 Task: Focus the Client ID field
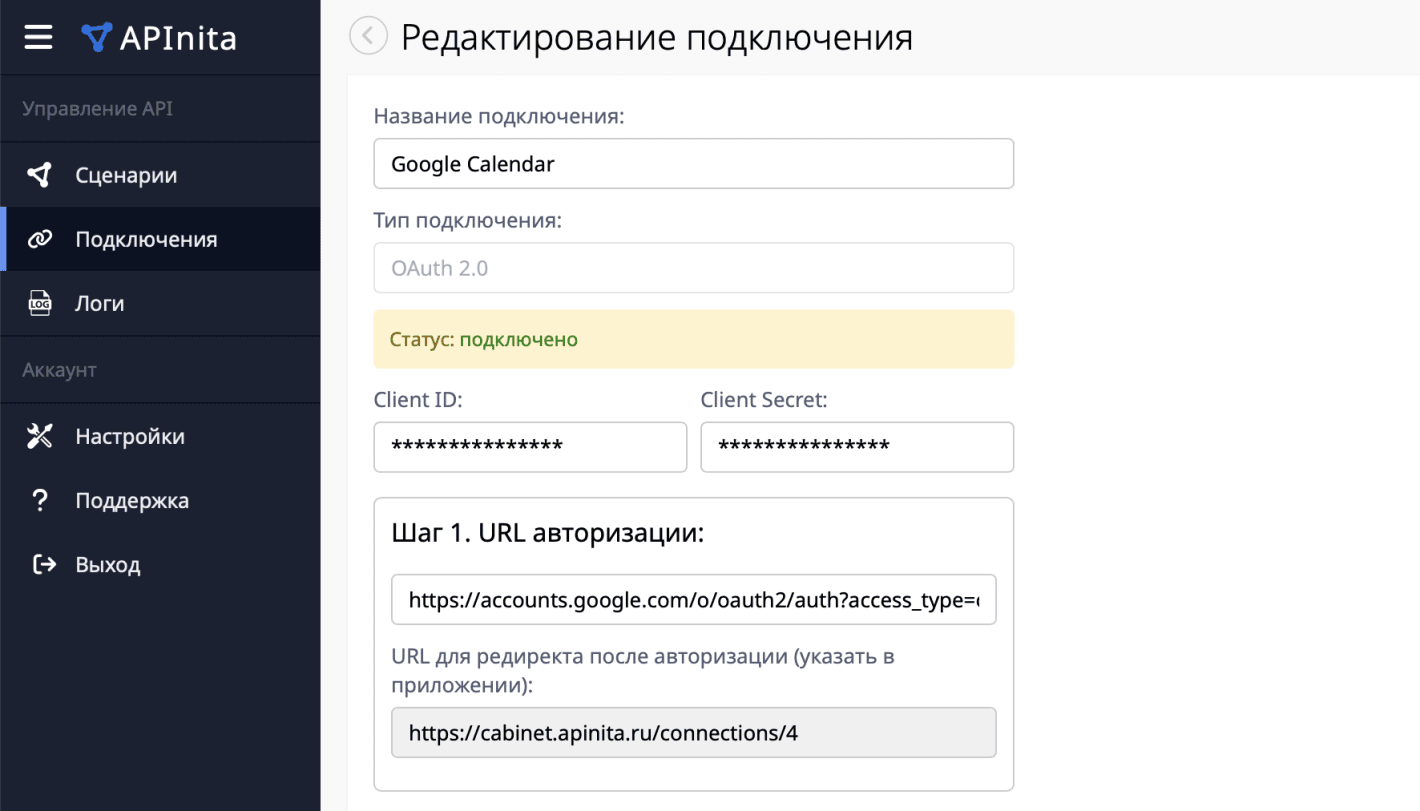[530, 447]
